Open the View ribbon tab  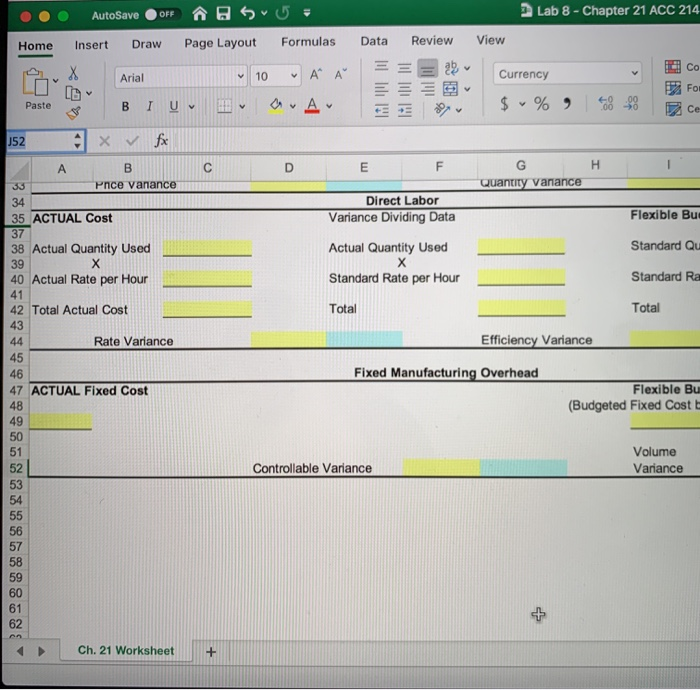click(x=490, y=40)
